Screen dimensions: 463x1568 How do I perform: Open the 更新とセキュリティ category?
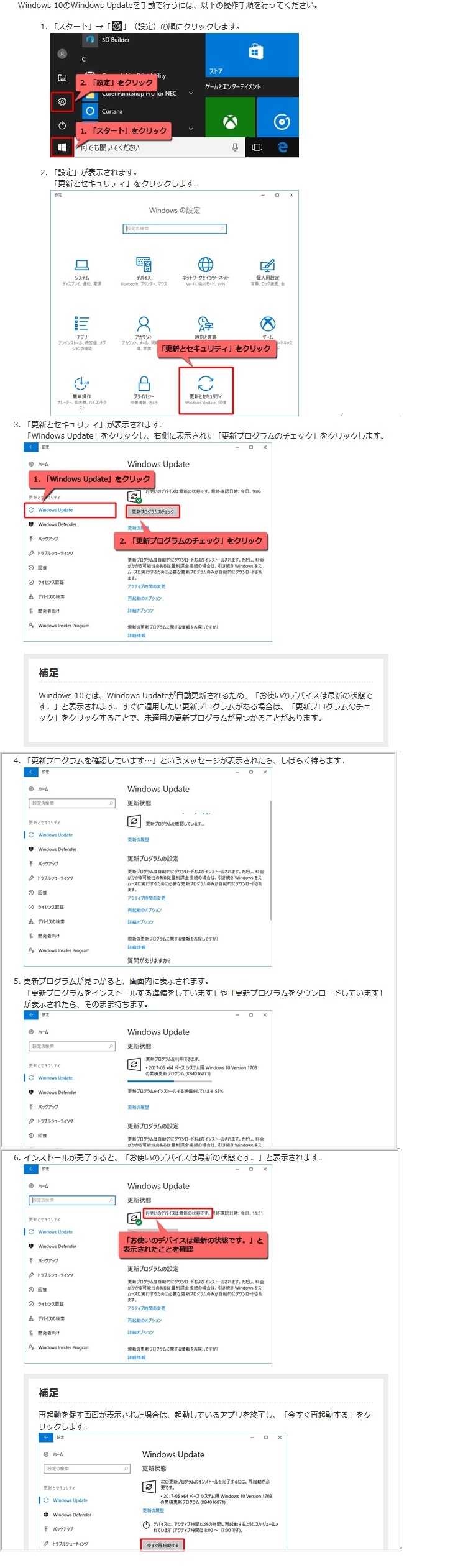206,390
